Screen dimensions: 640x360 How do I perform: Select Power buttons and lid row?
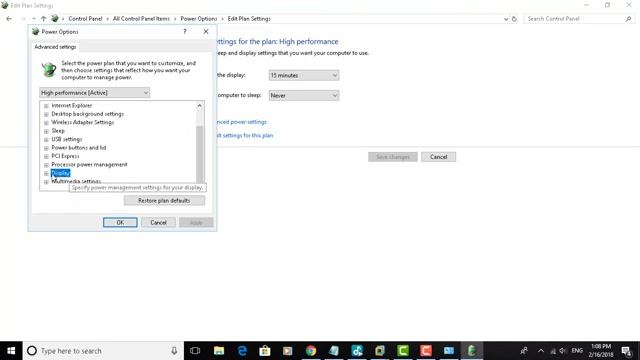pos(79,148)
